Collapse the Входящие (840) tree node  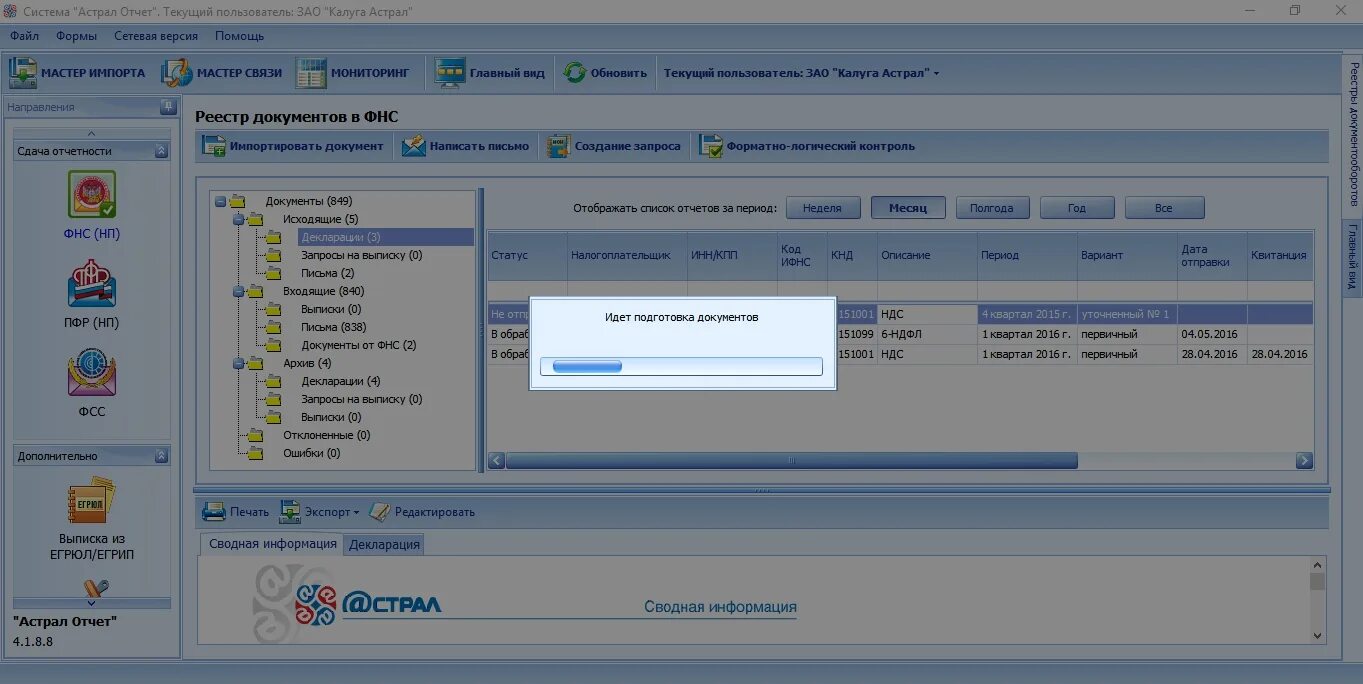238,291
